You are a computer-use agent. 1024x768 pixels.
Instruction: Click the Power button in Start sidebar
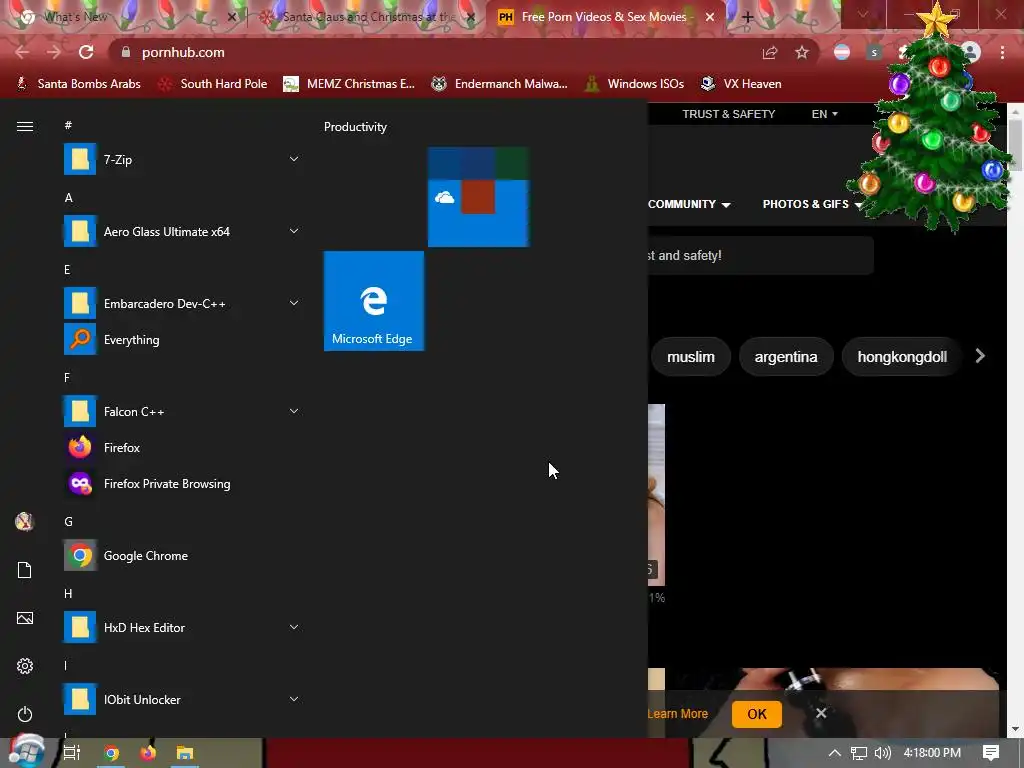pos(25,714)
